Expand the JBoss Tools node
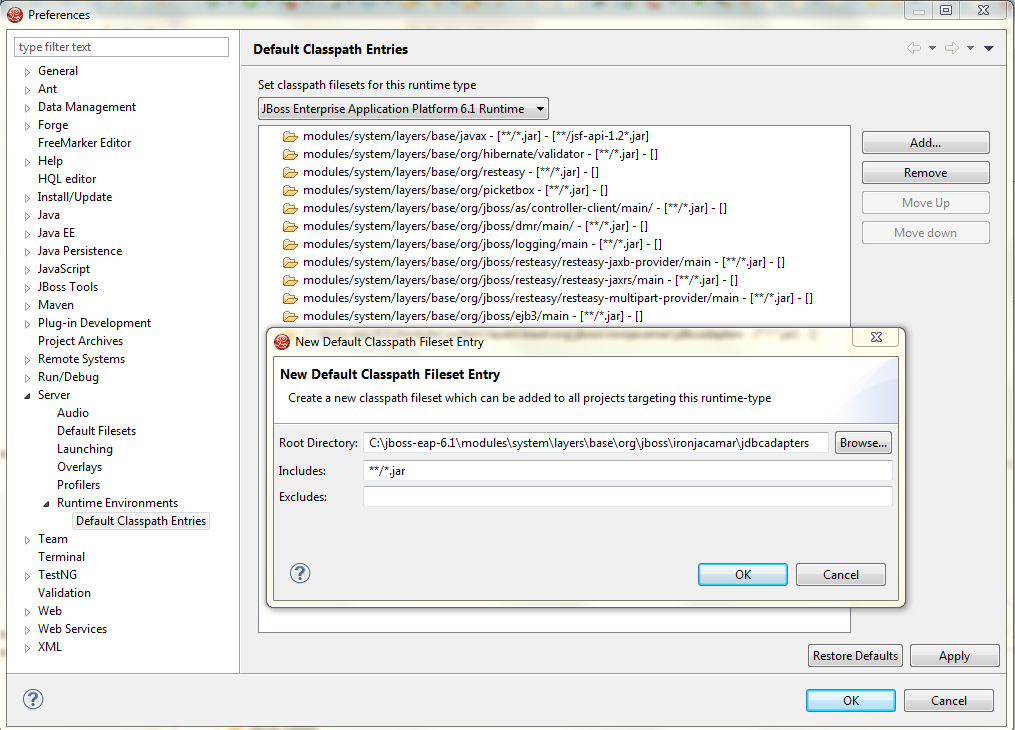Image resolution: width=1015 pixels, height=730 pixels. click(x=27, y=288)
